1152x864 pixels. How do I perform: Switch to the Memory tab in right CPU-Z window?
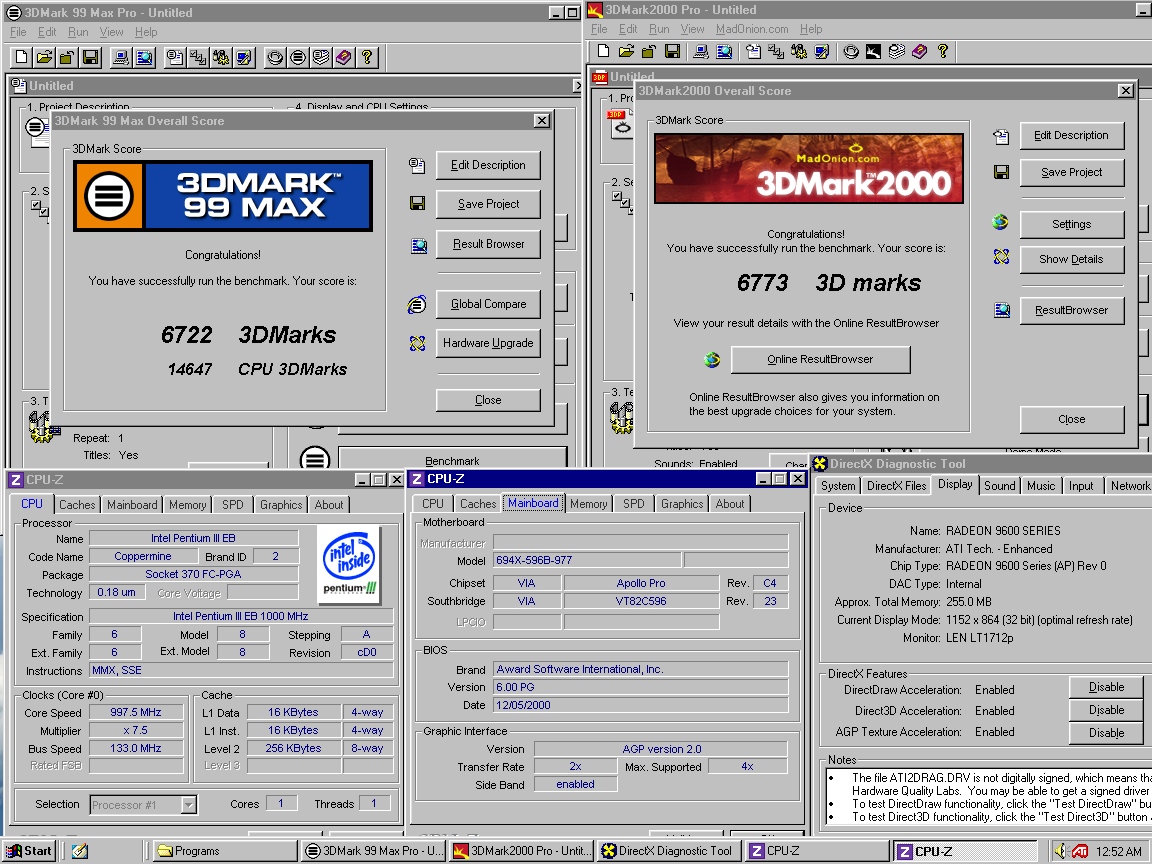[x=588, y=504]
